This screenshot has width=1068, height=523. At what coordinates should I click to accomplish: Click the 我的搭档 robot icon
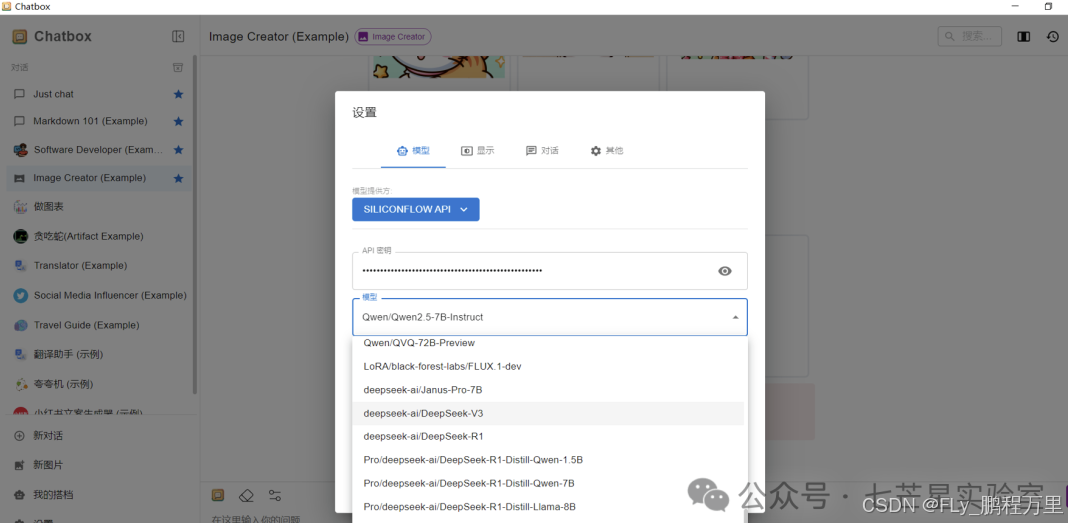tap(19, 494)
